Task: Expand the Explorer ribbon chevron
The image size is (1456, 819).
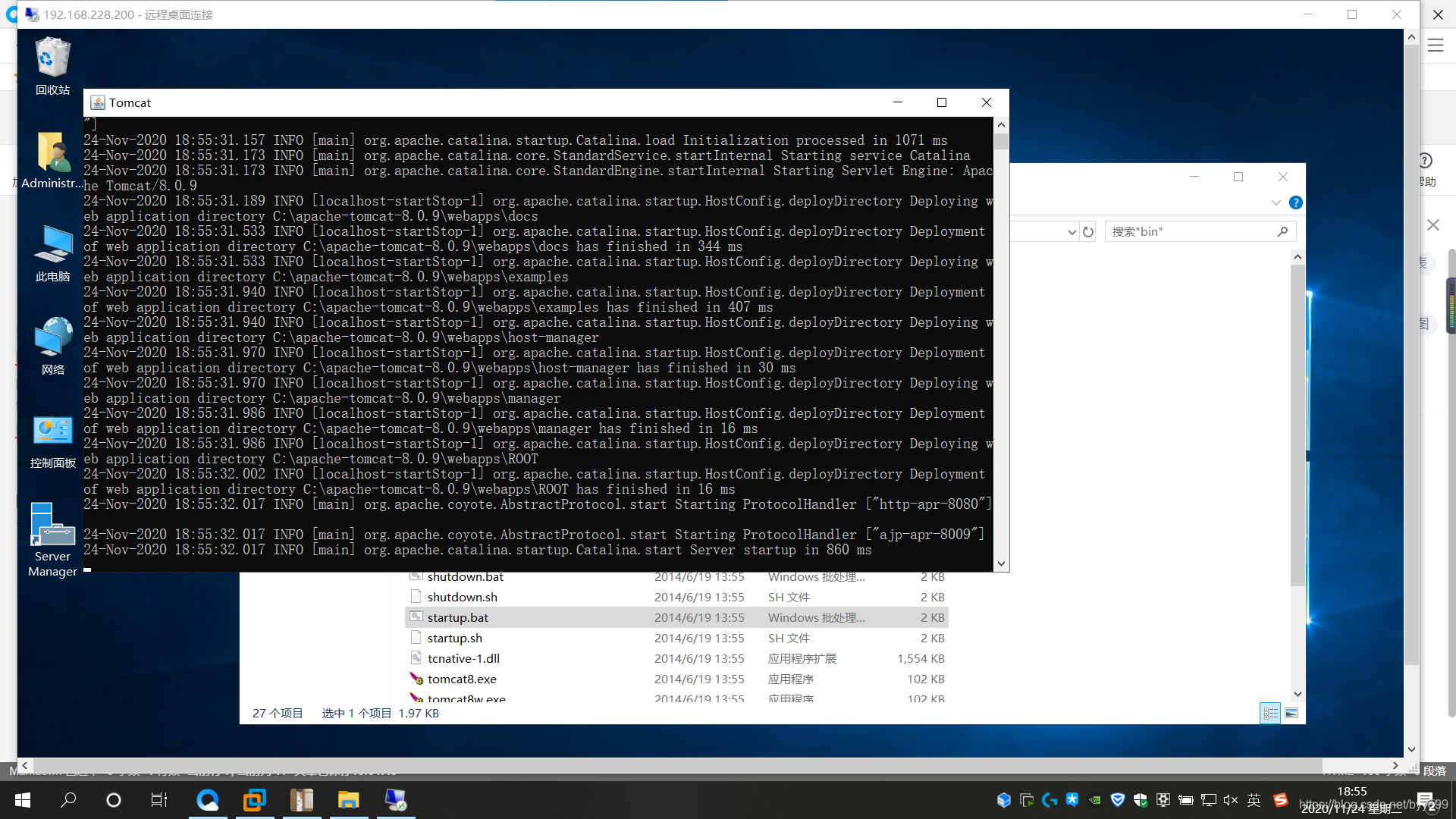Action: (x=1276, y=202)
